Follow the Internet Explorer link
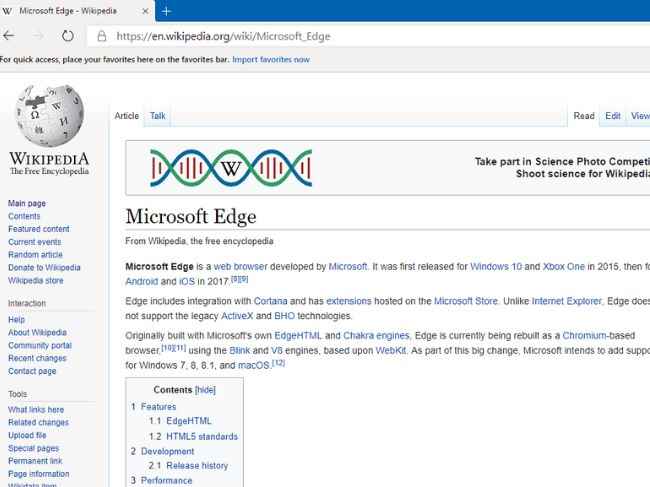Viewport: 650px width, 487px height. [x=566, y=301]
